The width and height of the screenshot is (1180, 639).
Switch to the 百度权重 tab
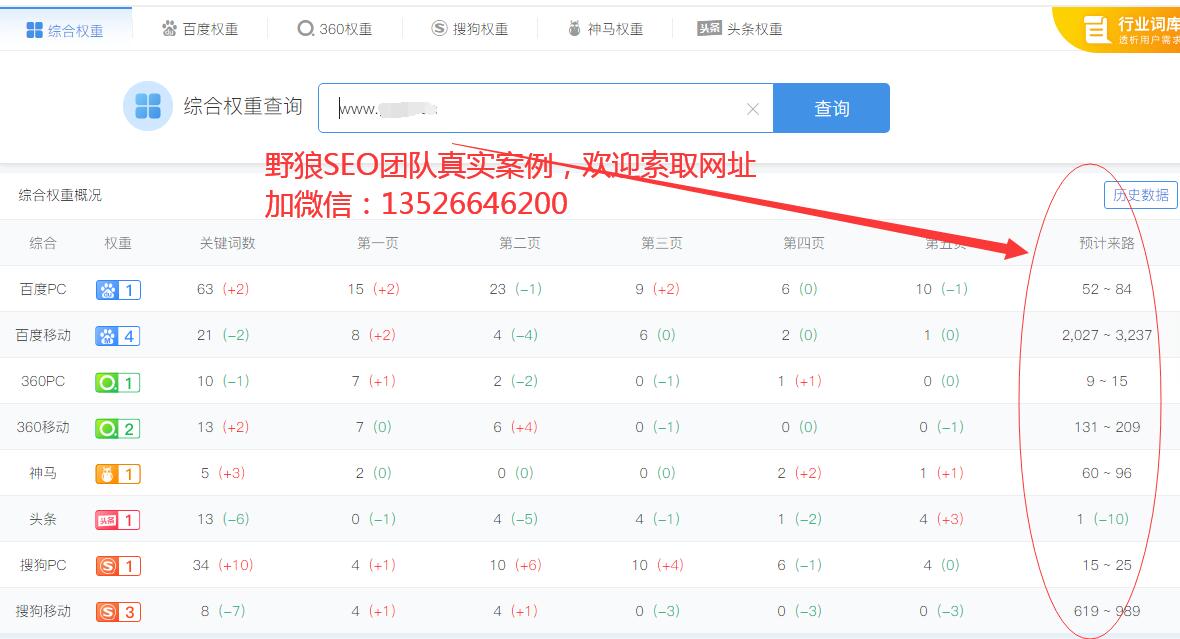point(200,29)
